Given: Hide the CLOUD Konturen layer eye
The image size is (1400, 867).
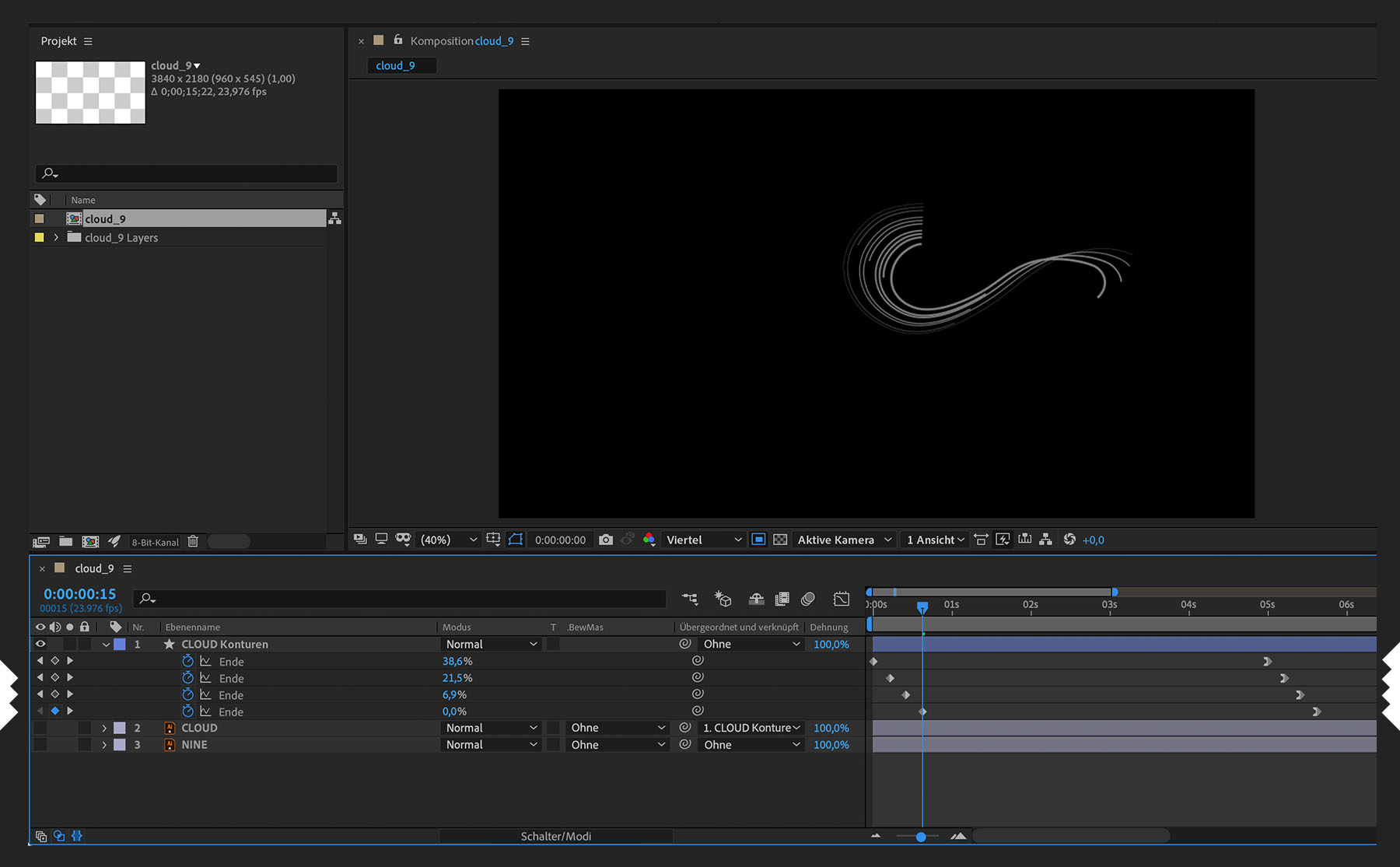Looking at the screenshot, I should click(40, 644).
